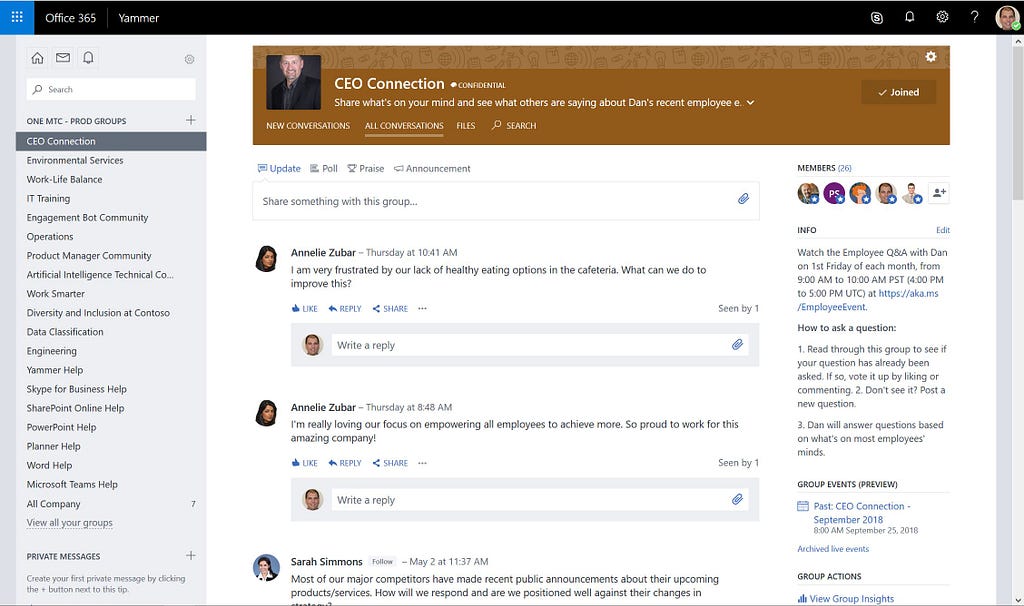
Task: Reply to the empowering employees post
Action: pyautogui.click(x=345, y=463)
